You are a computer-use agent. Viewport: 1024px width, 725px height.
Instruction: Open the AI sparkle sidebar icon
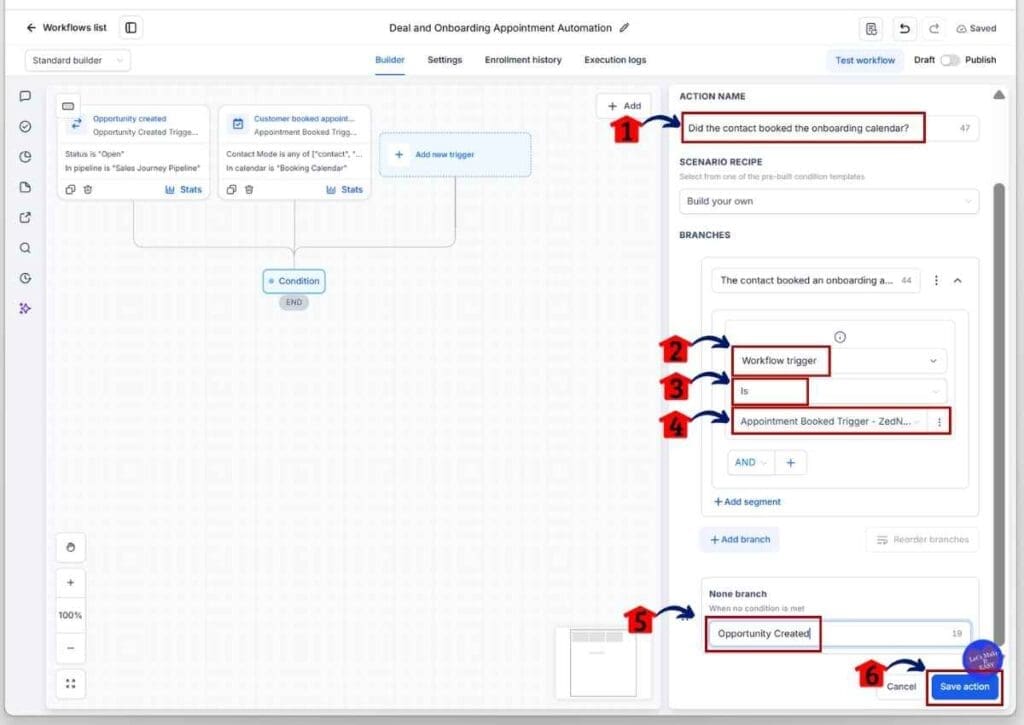click(25, 308)
